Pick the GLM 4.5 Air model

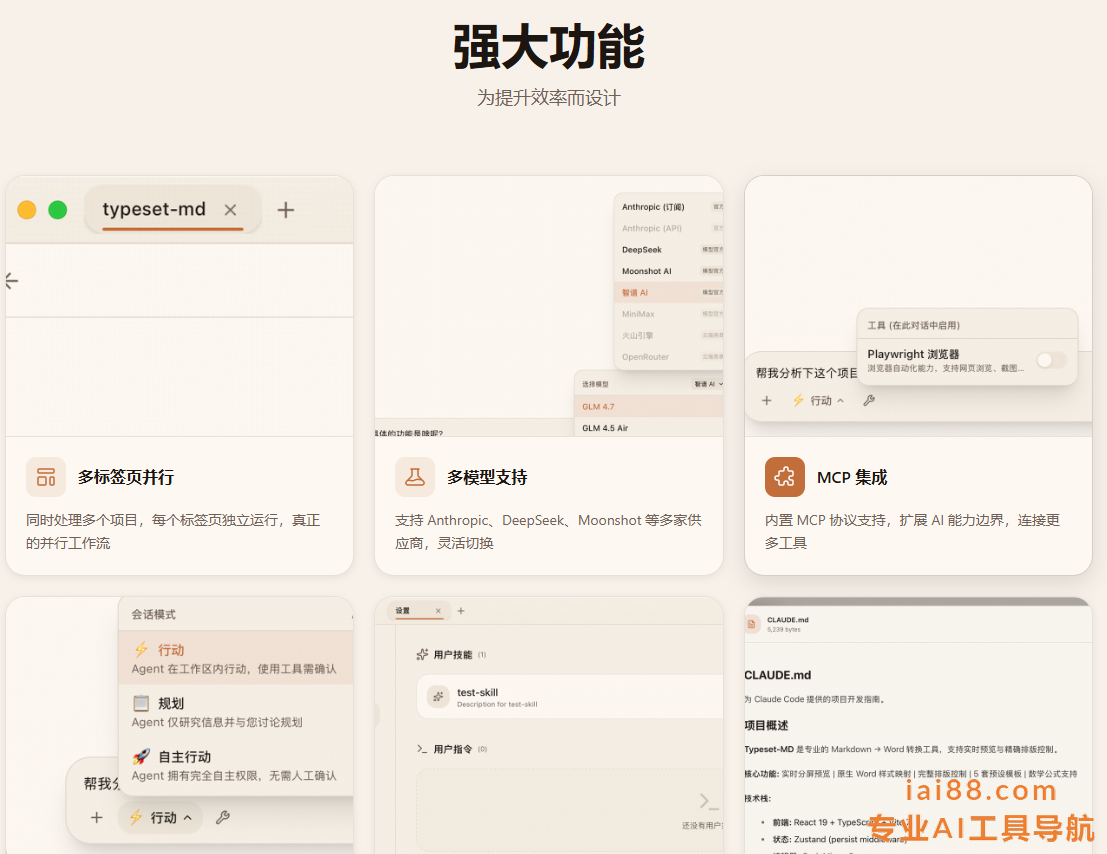(606, 428)
